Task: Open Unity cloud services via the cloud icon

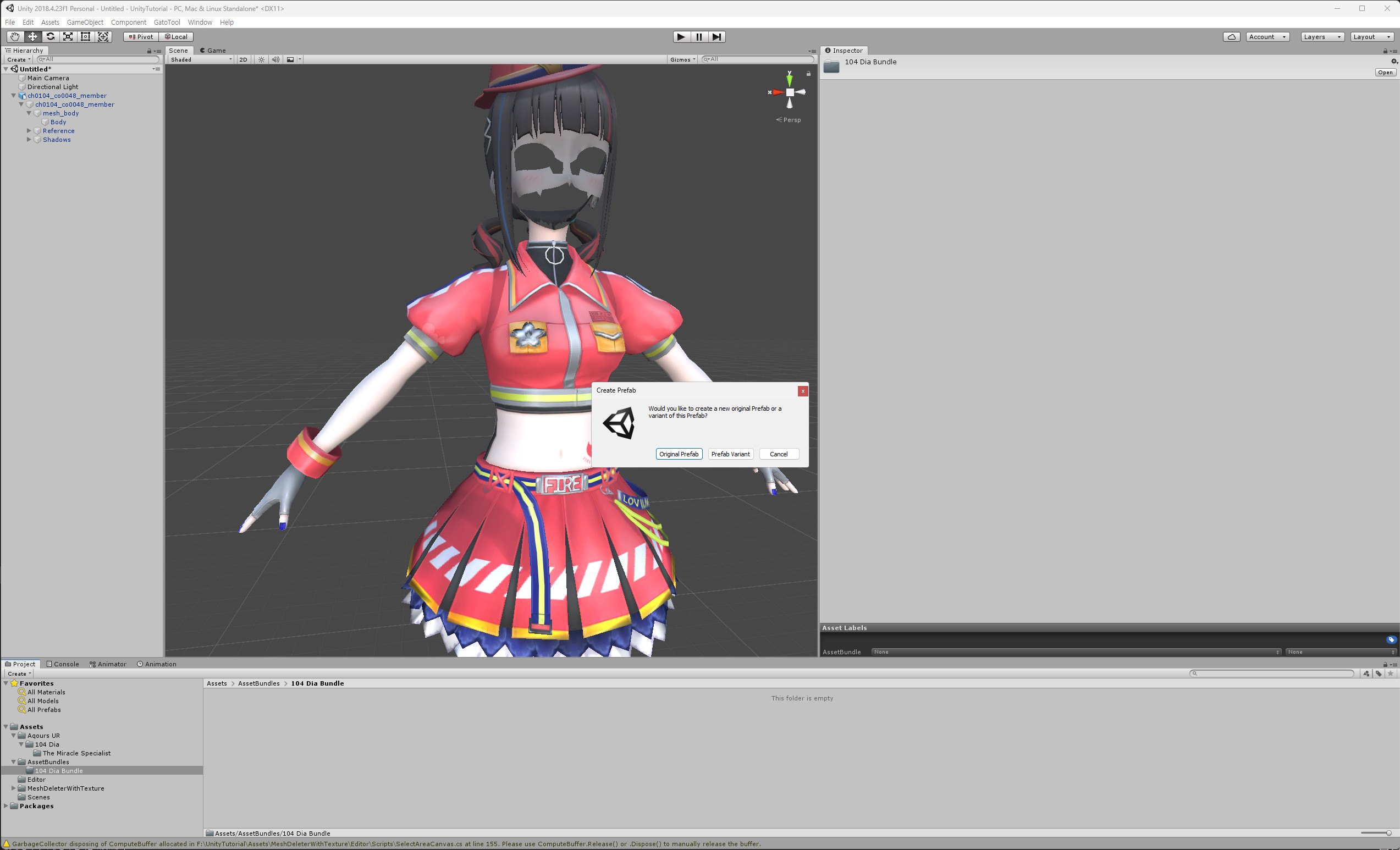Action: pos(1231,36)
